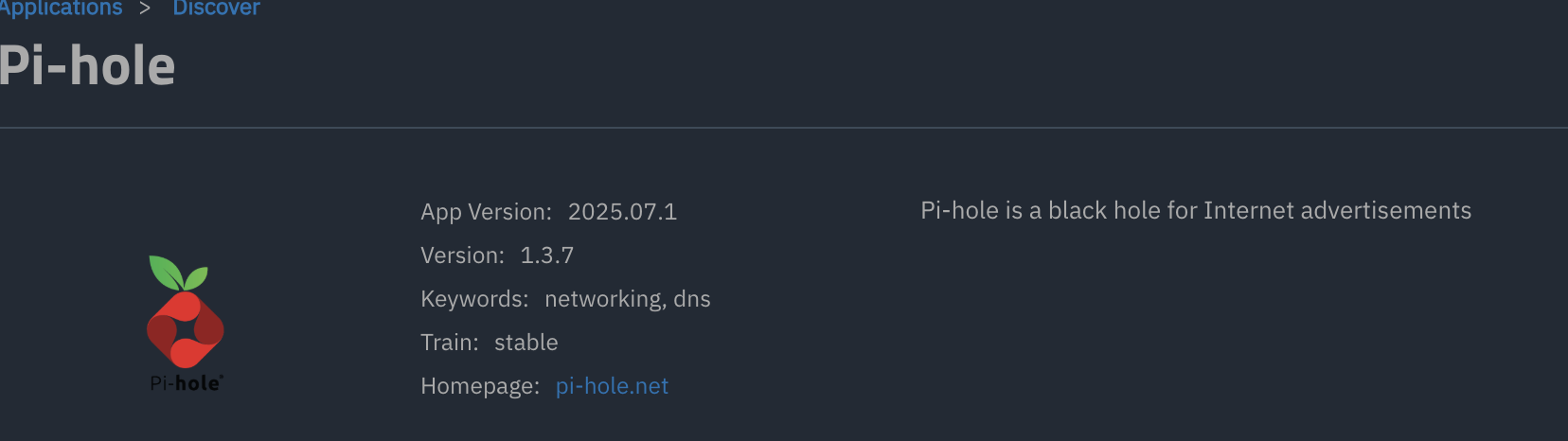Go back to Applications via breadcrumb
The width and height of the screenshot is (1568, 441).
coord(61,9)
